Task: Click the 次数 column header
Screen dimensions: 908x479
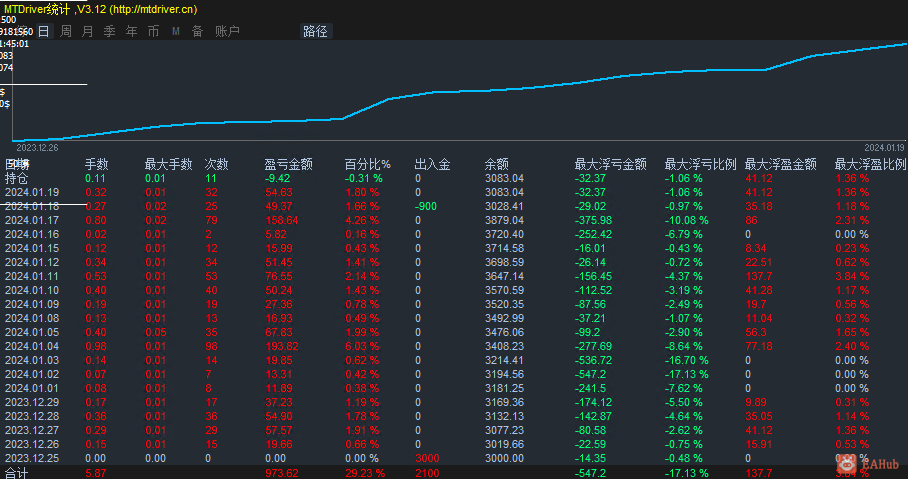Action: (x=217, y=164)
